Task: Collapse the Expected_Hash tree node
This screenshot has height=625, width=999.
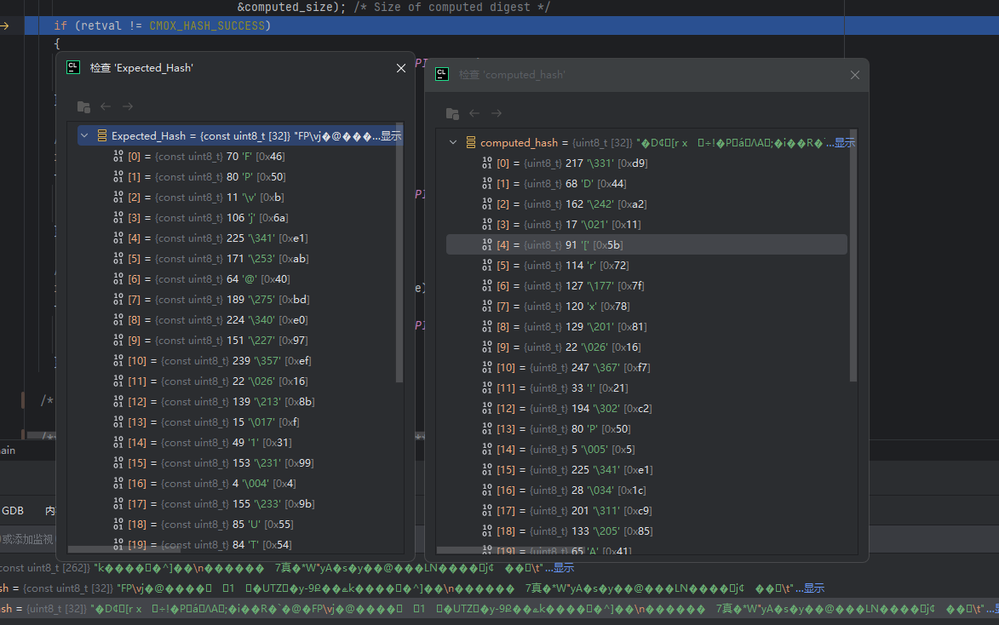Action: 85,136
